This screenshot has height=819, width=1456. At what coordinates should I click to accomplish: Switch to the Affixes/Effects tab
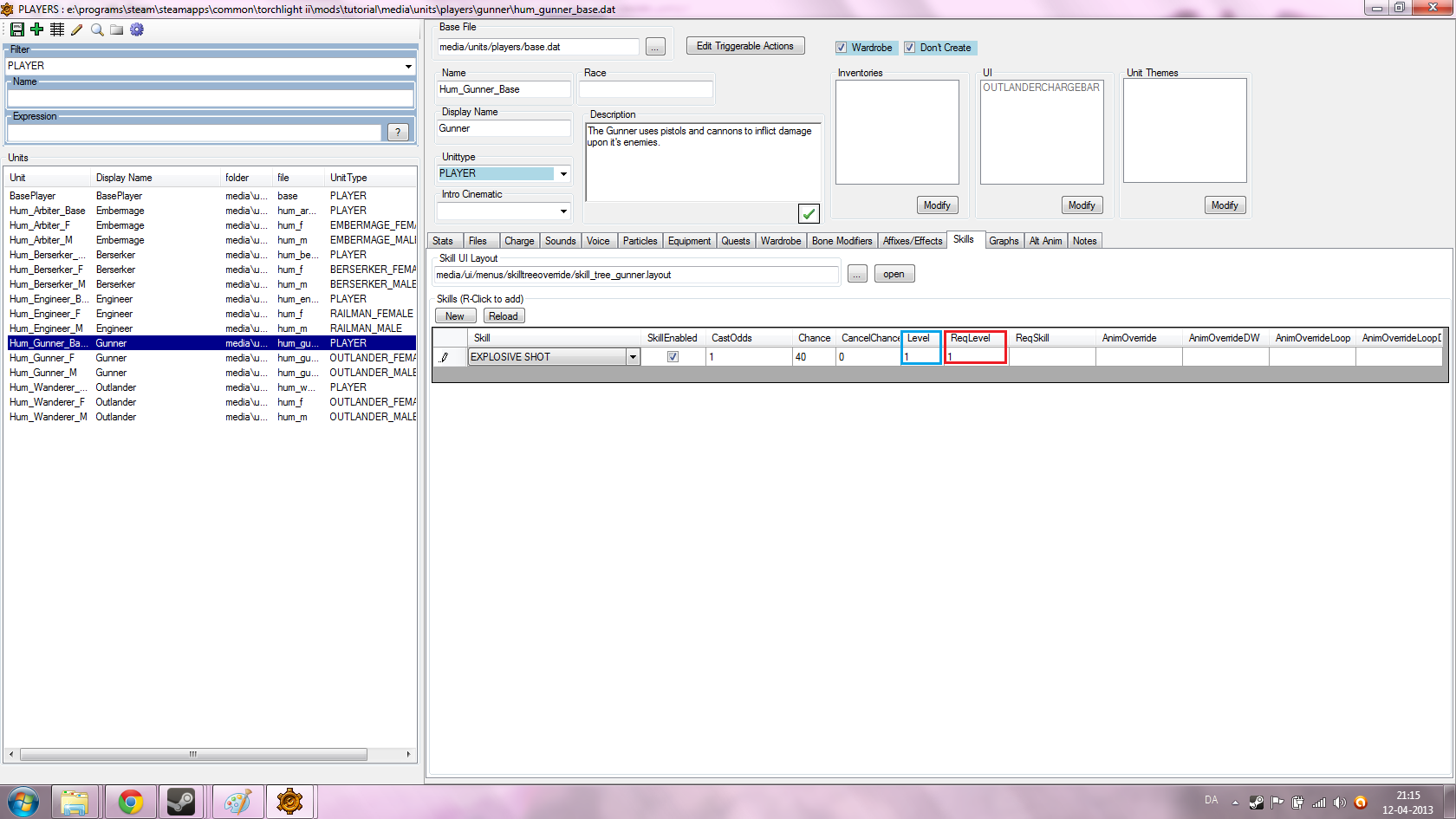click(x=913, y=241)
